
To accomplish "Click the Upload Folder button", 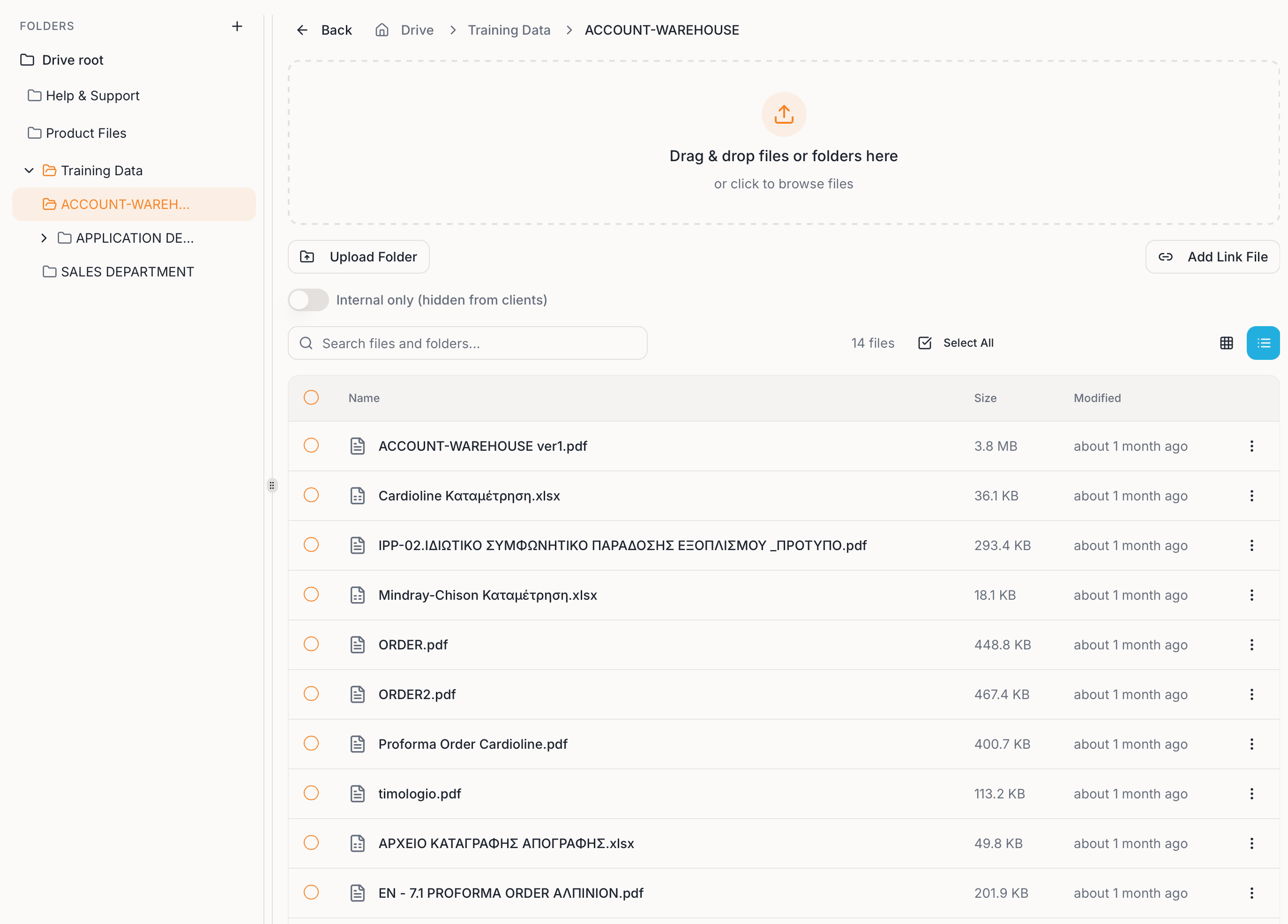I will [359, 257].
